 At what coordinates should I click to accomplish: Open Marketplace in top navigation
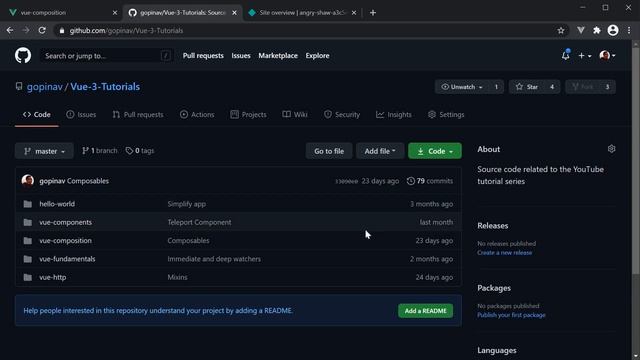point(278,56)
